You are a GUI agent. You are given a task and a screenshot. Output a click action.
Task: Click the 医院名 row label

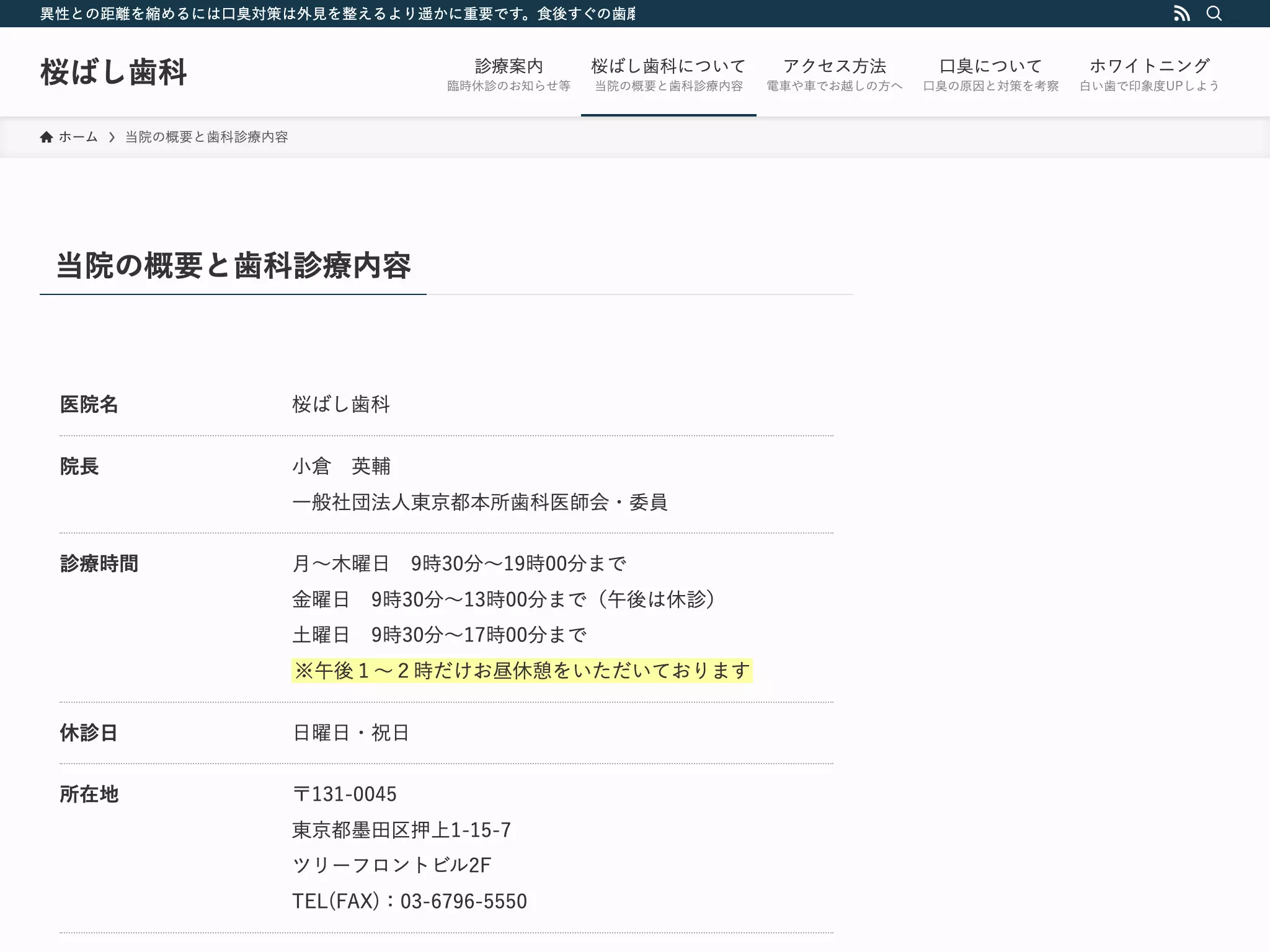coord(89,405)
